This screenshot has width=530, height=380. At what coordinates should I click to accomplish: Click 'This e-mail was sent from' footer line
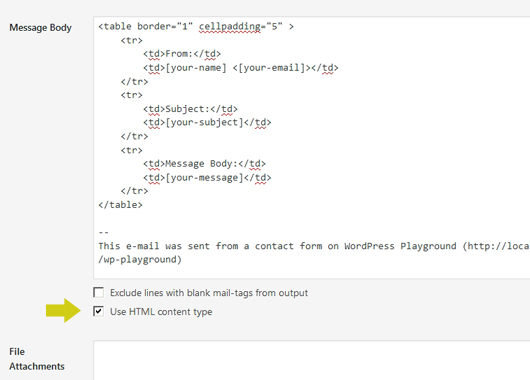[x=314, y=246]
